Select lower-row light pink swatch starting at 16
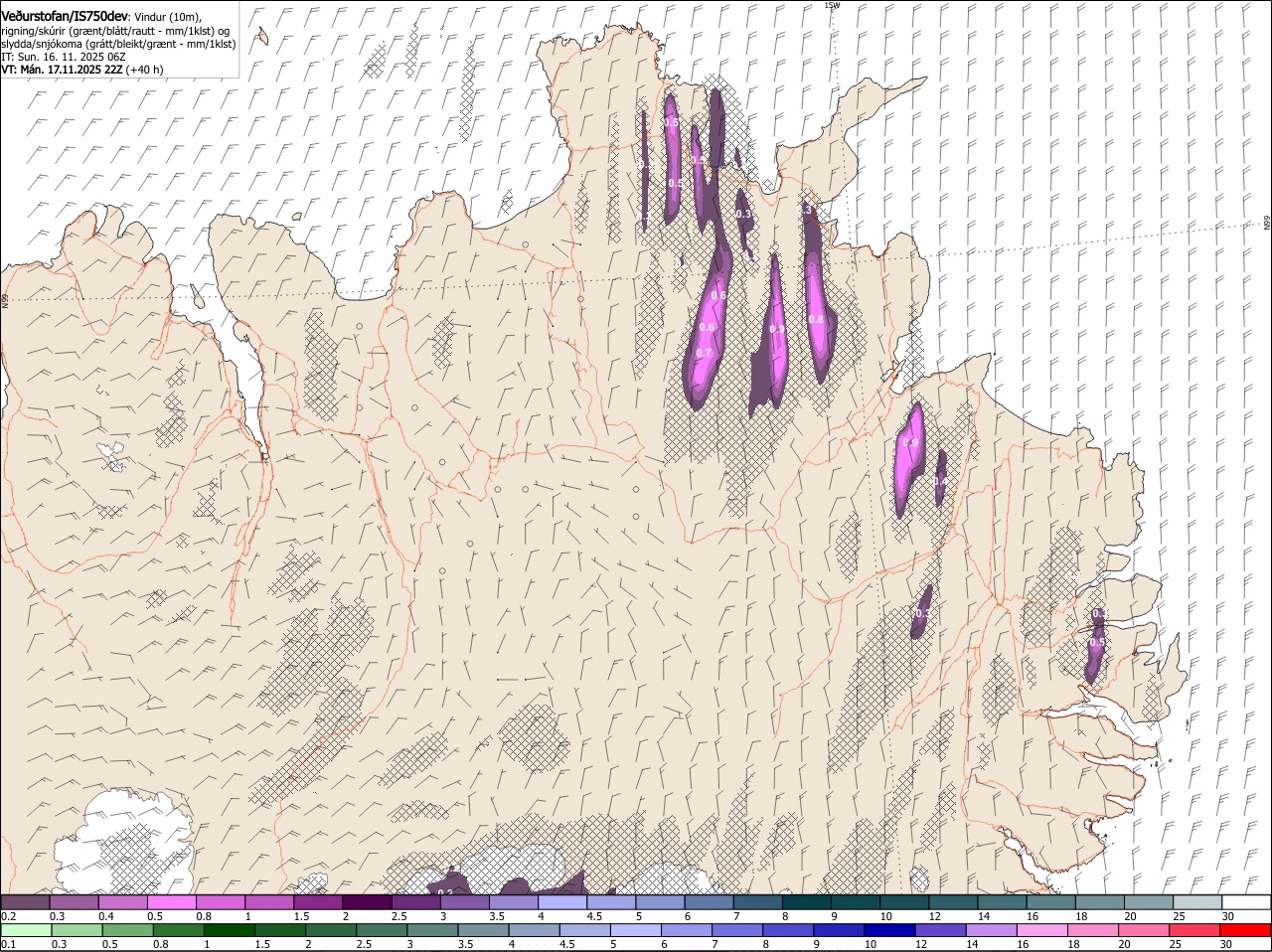This screenshot has height=952, width=1272. pyautogui.click(x=1040, y=931)
